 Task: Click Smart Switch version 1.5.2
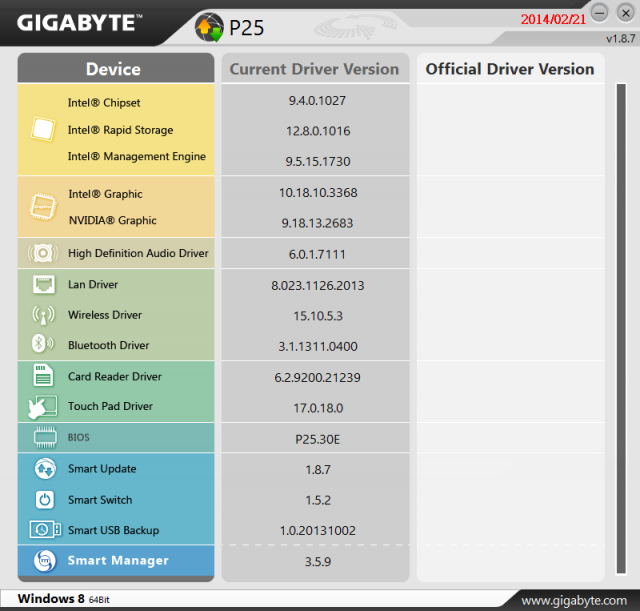click(x=318, y=500)
